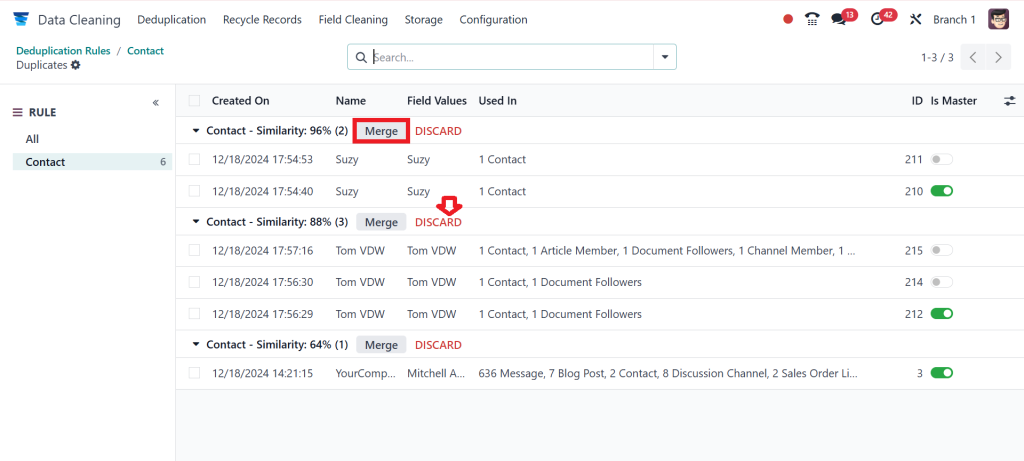Disable Is Master toggle for ID 210

[x=942, y=191]
